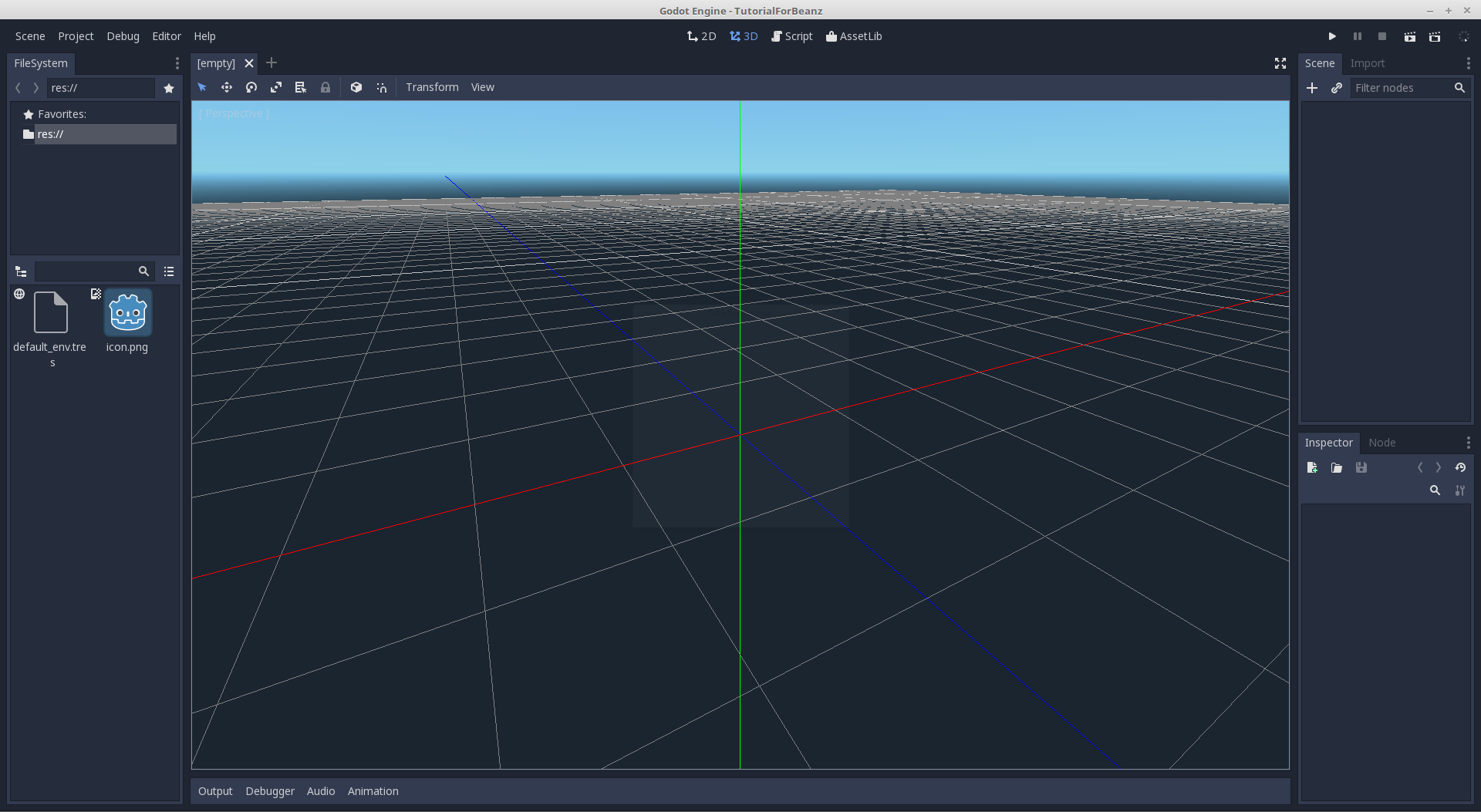Go to next directory in FileSystem
This screenshot has height=812, width=1481.
[35, 88]
